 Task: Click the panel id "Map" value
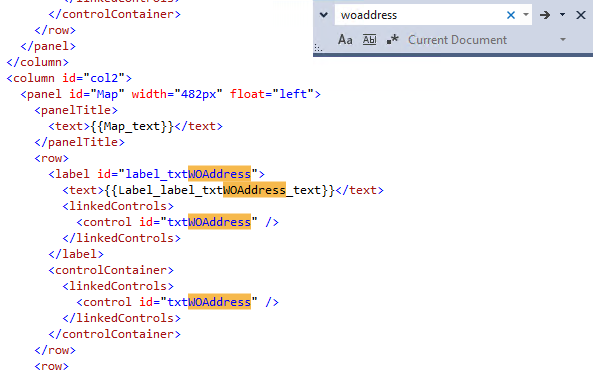click(x=107, y=94)
